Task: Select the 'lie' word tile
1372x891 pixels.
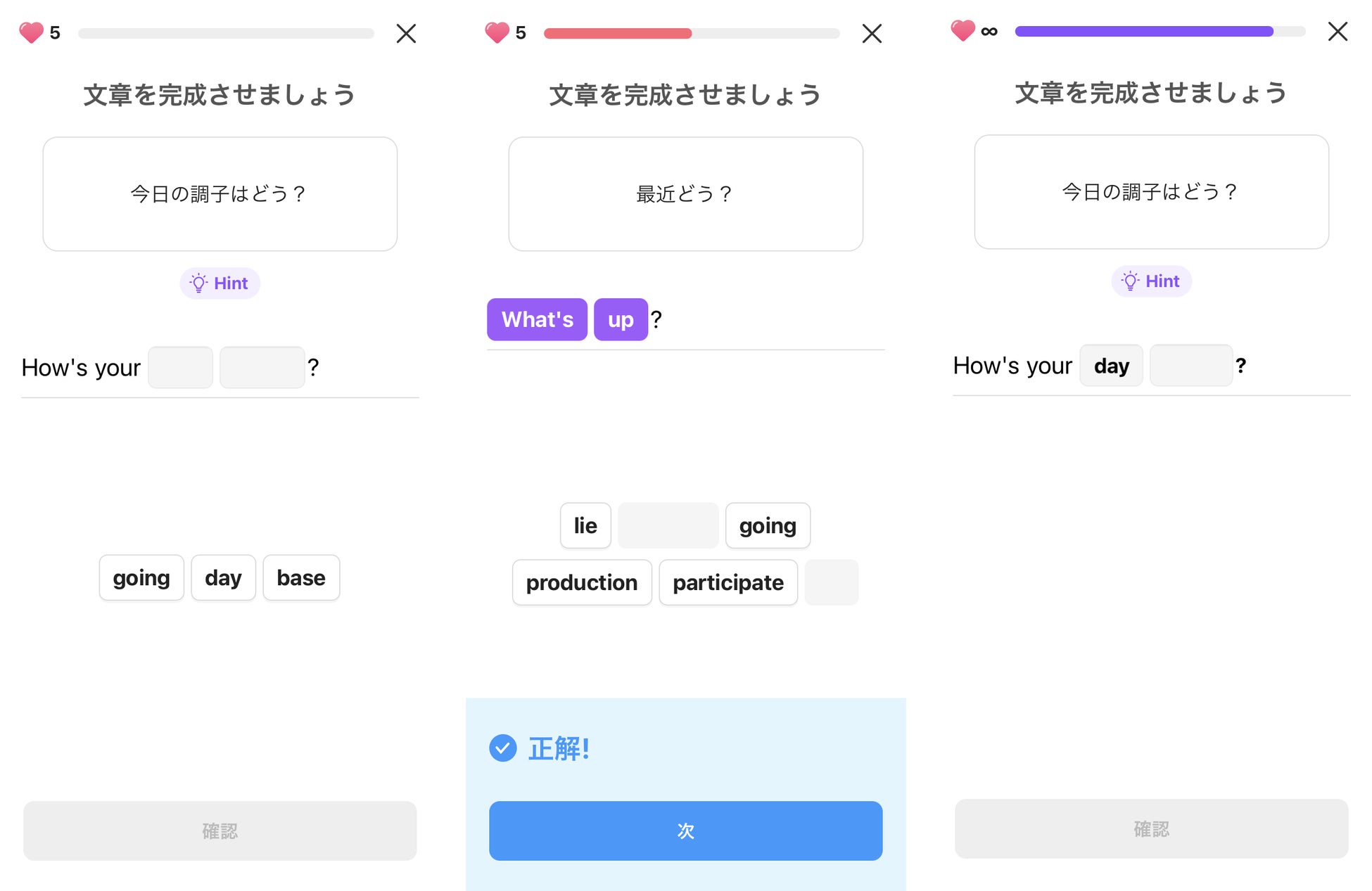Action: [585, 525]
